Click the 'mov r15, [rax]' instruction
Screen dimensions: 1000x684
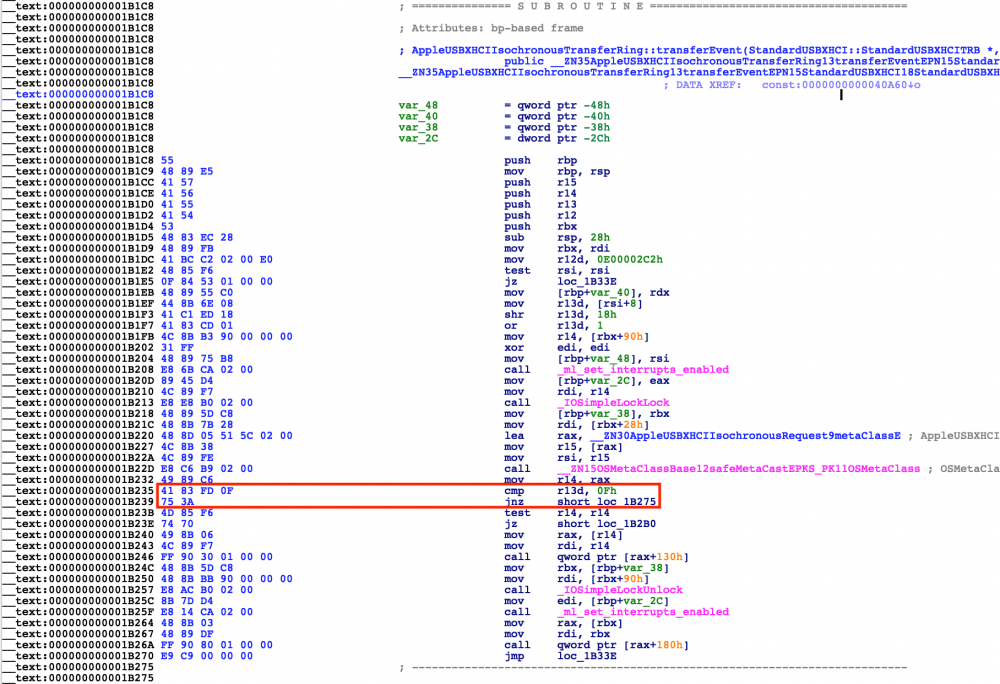coord(563,447)
